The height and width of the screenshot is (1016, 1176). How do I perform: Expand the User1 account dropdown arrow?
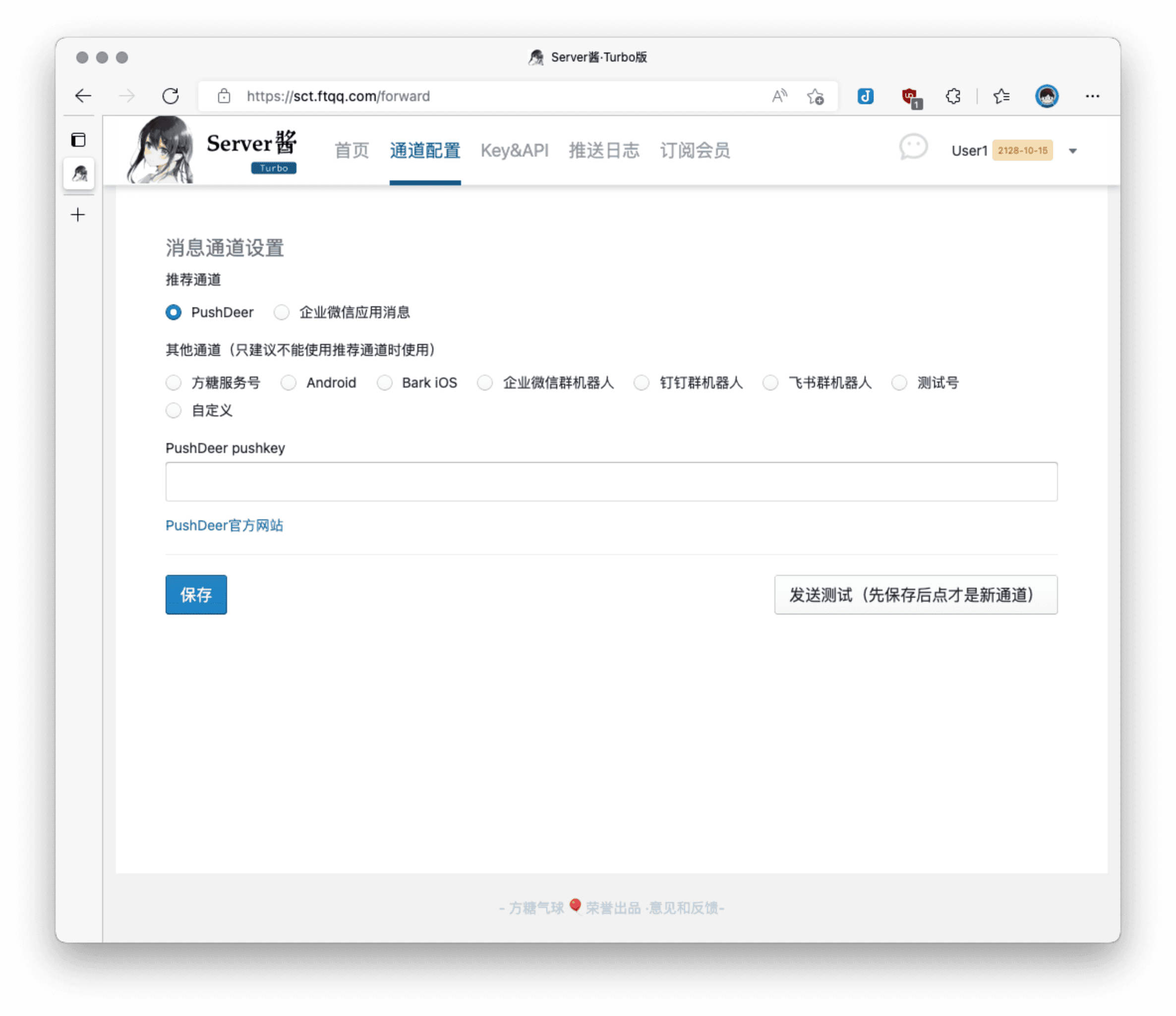tap(1073, 151)
